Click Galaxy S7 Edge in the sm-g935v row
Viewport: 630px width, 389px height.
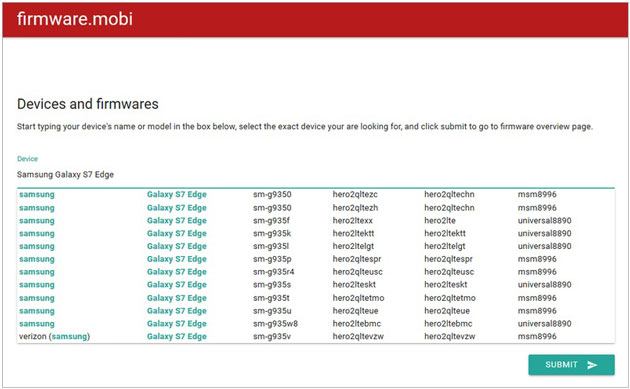pos(177,337)
